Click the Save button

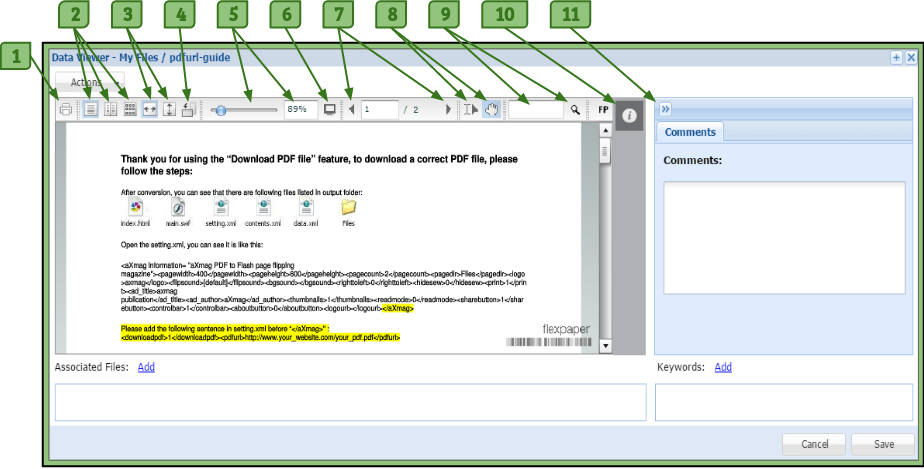883,444
